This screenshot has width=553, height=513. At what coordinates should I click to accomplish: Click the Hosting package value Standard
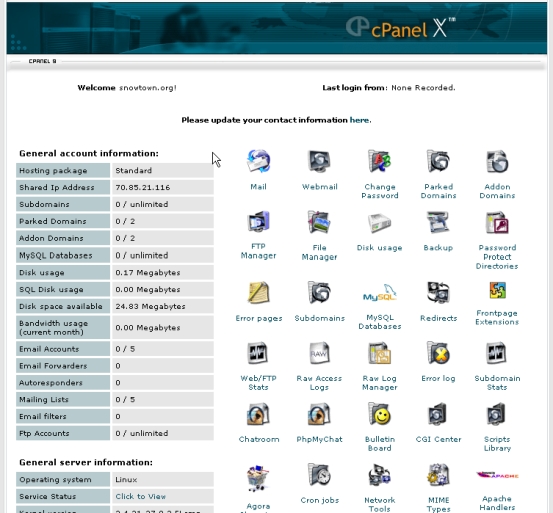(x=134, y=171)
